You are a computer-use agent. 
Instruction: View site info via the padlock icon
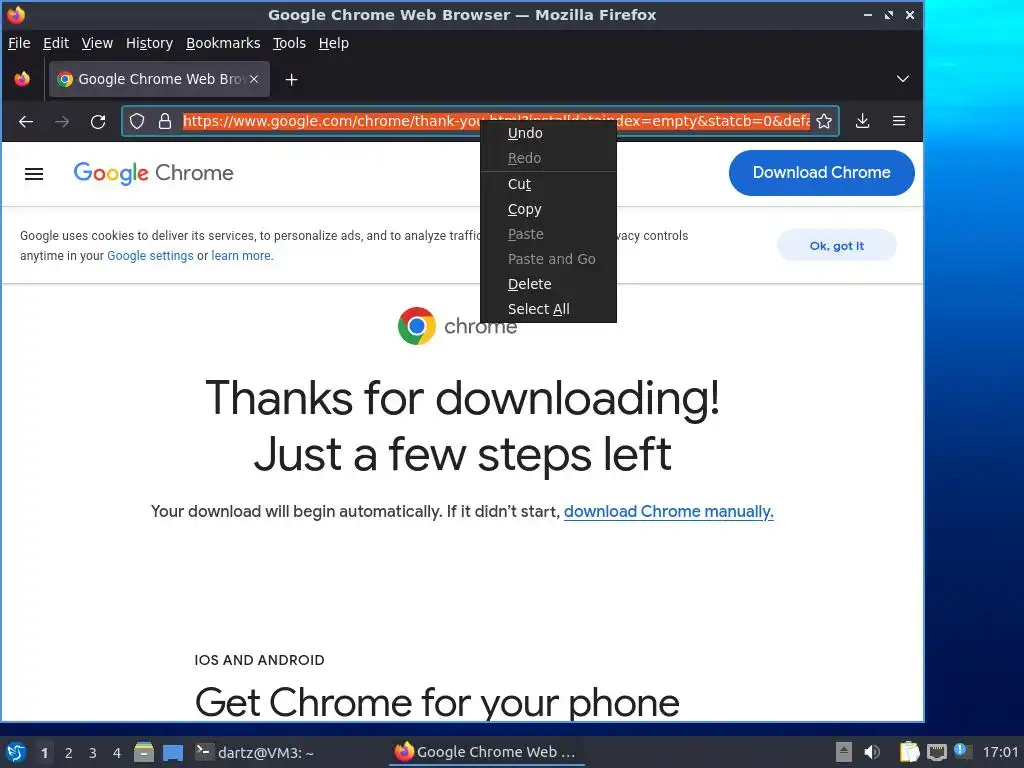click(165, 121)
